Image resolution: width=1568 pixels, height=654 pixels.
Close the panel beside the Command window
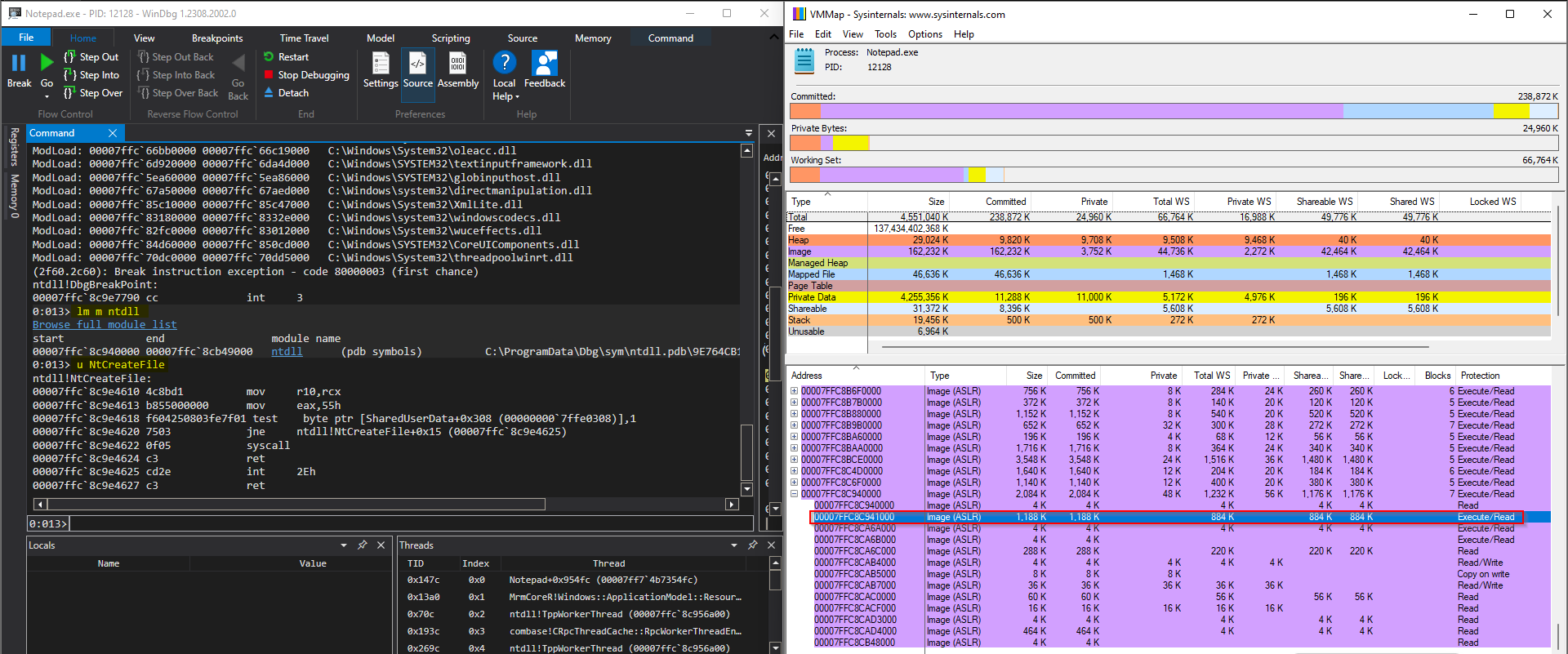(x=771, y=133)
